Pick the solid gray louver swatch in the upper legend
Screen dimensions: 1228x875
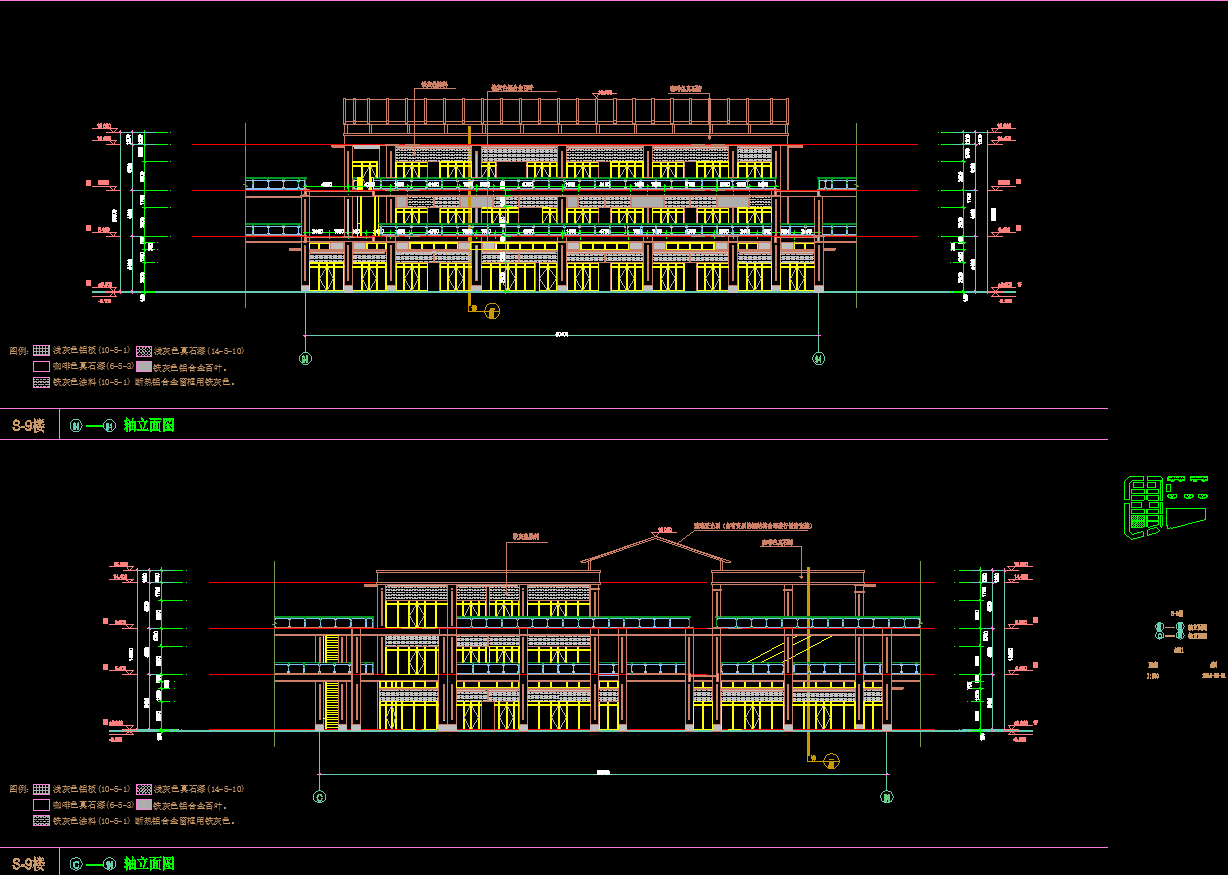click(144, 367)
